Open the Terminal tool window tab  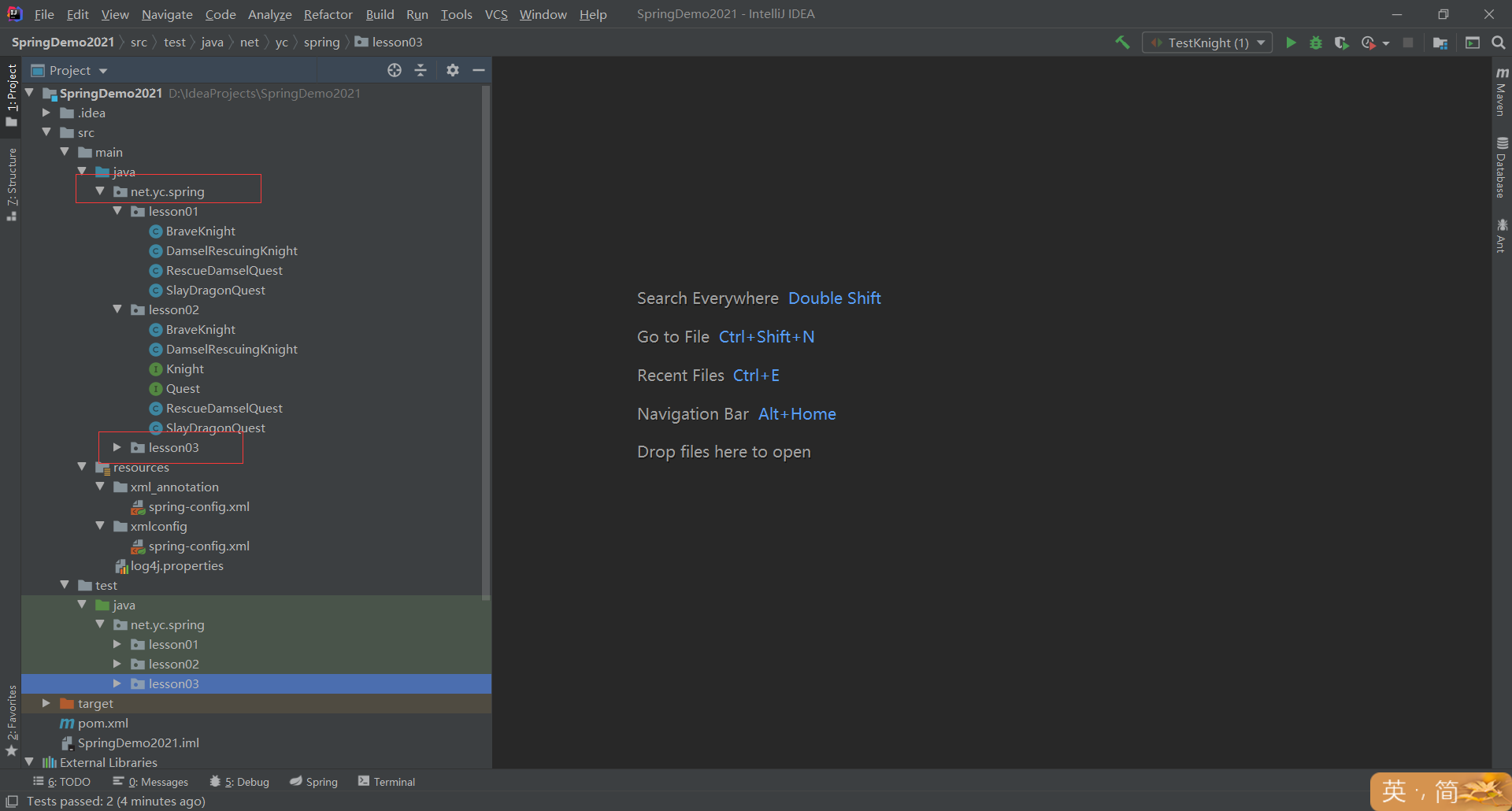(x=387, y=782)
